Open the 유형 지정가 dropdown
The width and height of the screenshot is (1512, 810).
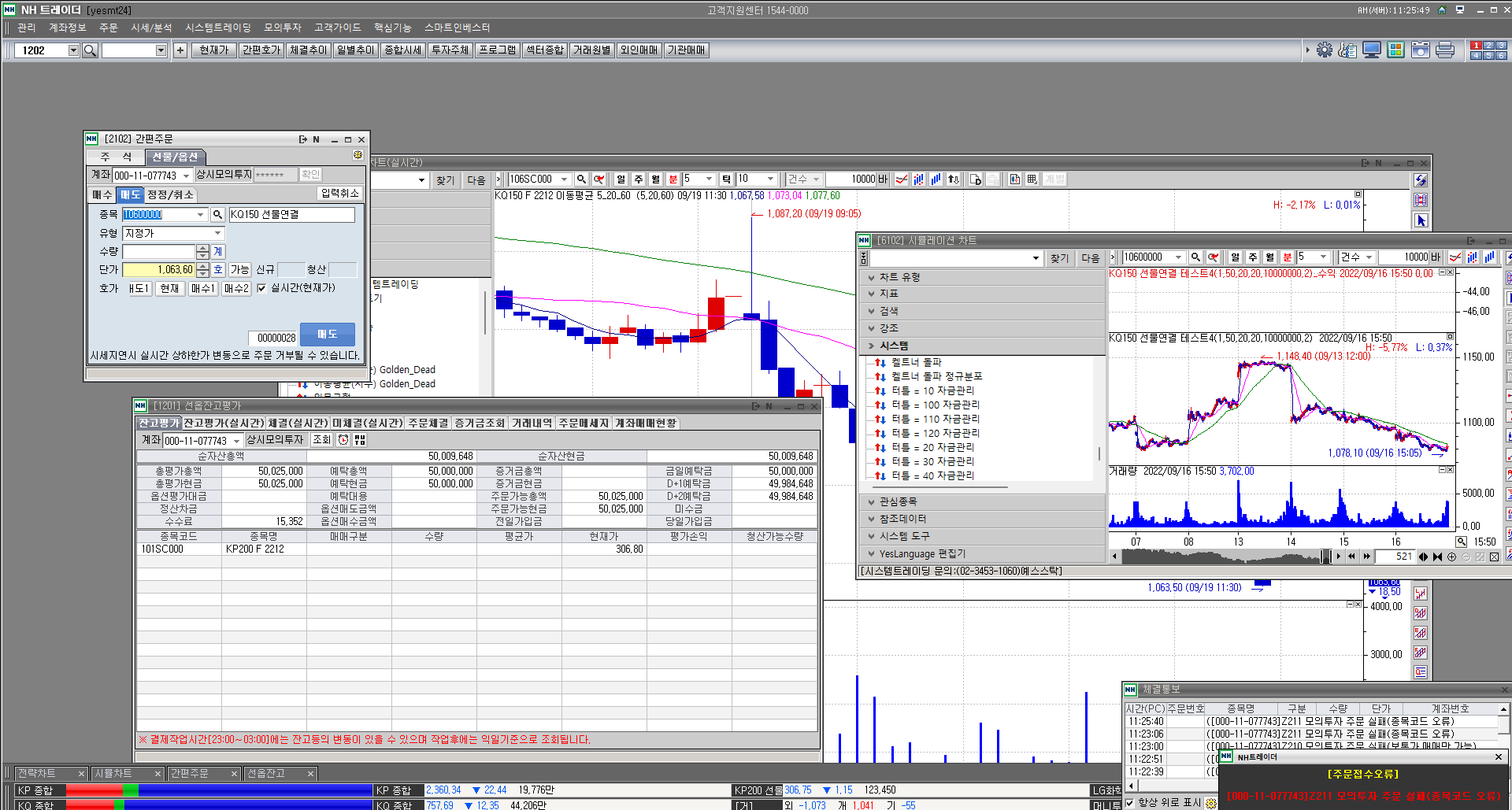[x=217, y=233]
